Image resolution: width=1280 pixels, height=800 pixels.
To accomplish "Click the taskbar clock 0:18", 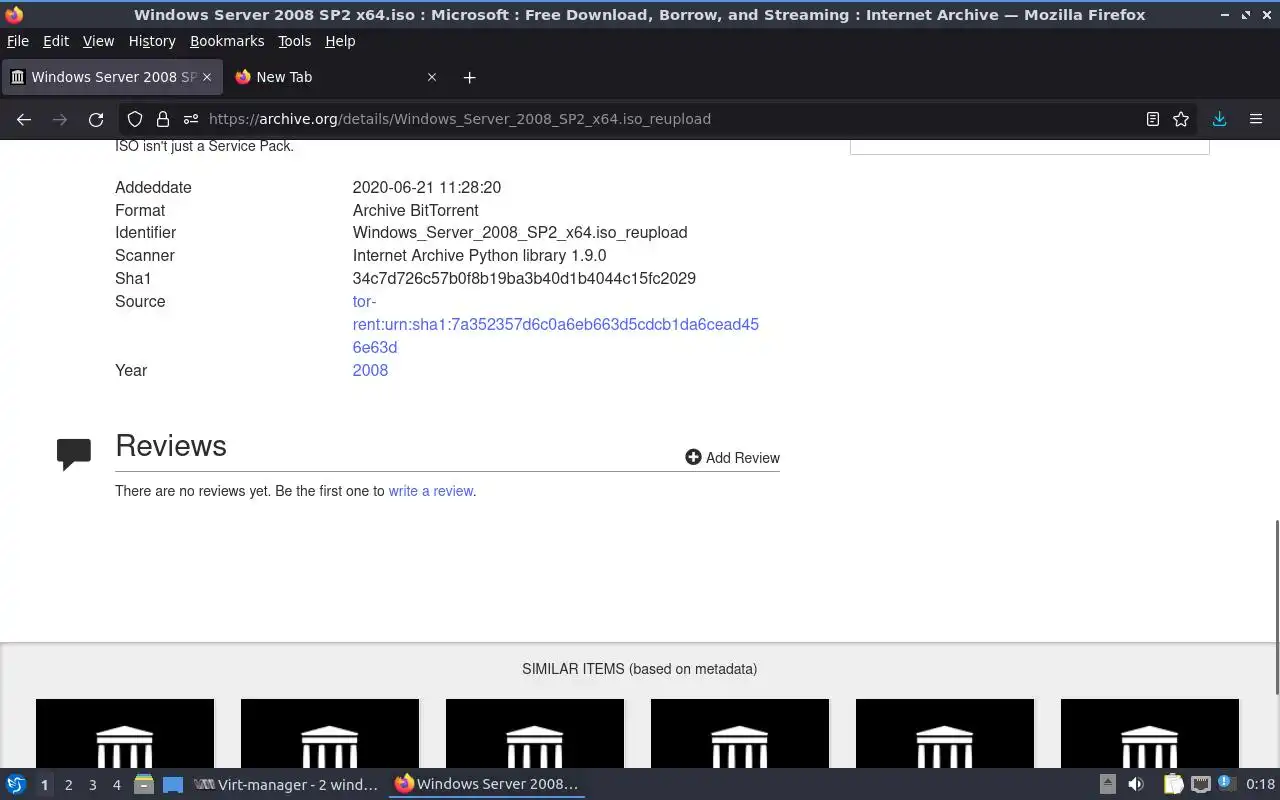I will (x=1260, y=784).
